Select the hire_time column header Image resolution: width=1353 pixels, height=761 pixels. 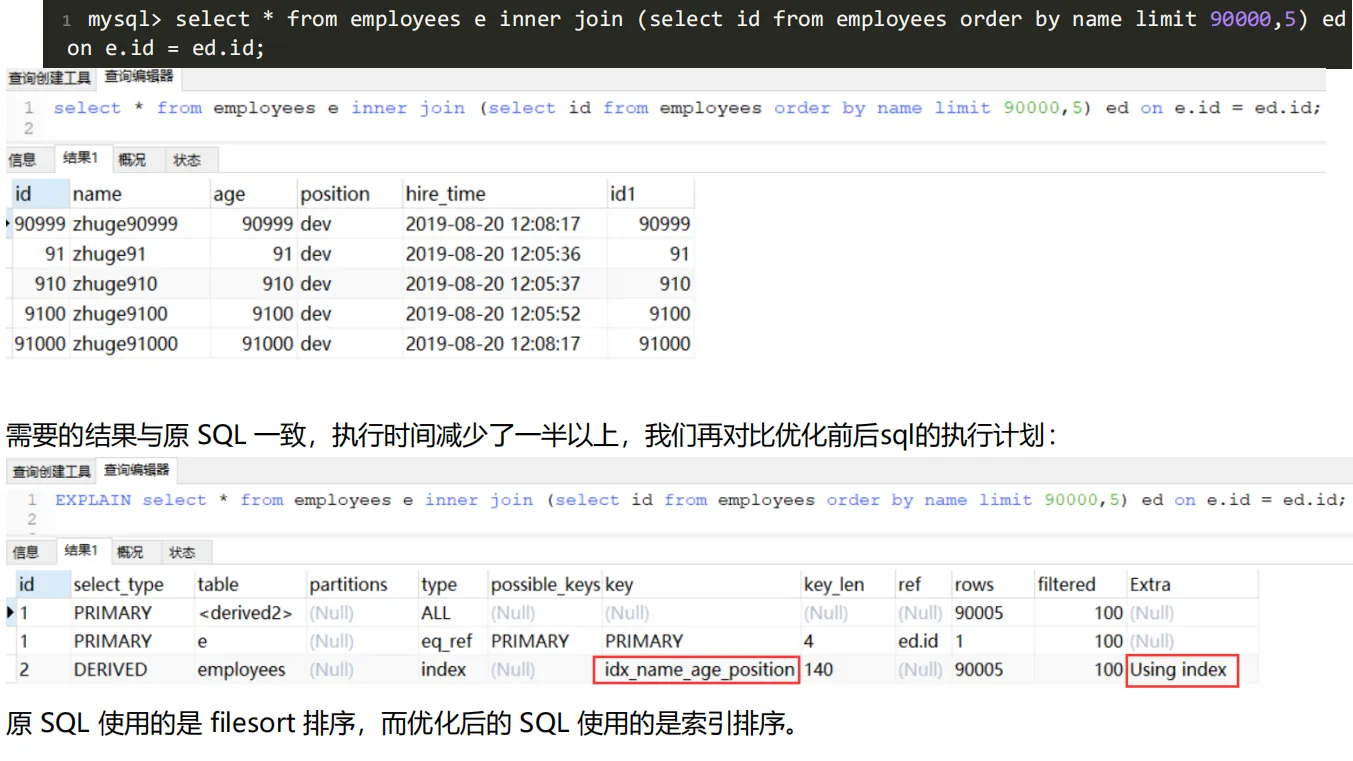(505, 194)
